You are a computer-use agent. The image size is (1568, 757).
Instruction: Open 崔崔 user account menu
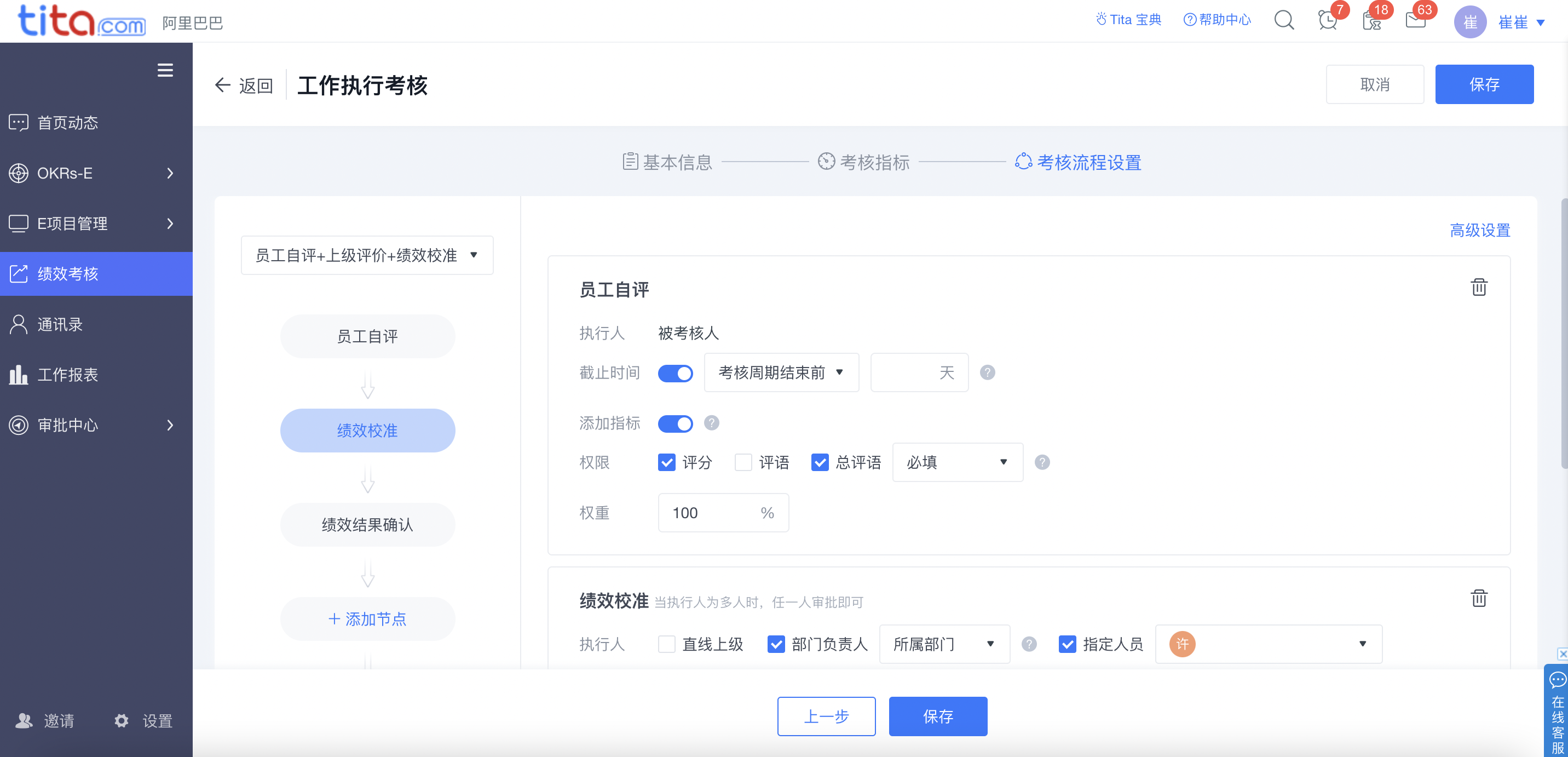[x=1521, y=22]
